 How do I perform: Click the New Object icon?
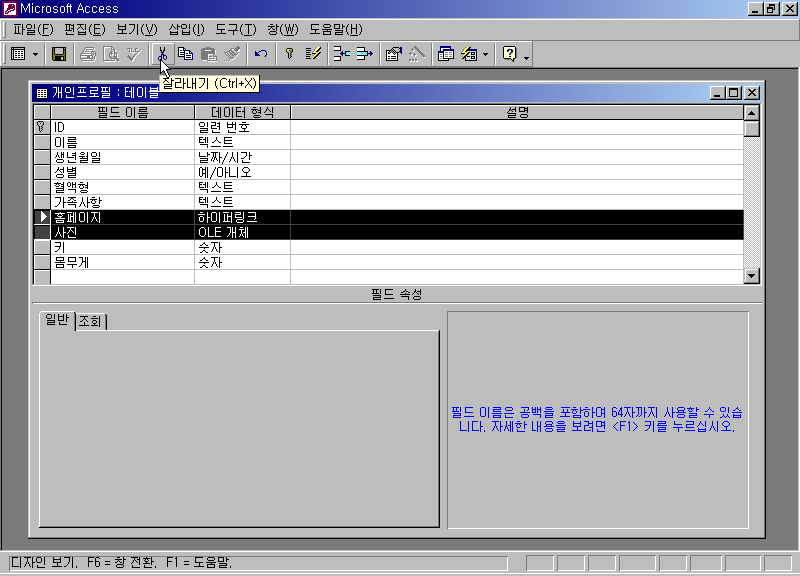(469, 54)
